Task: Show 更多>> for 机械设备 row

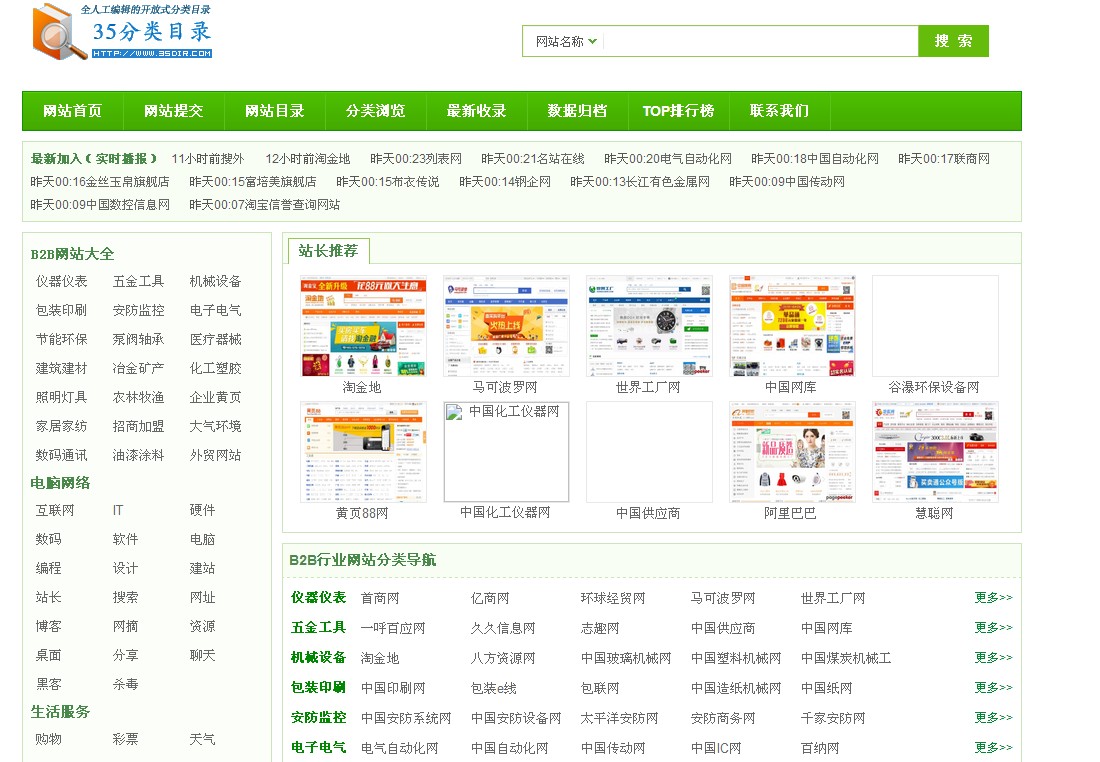Action: pos(993,658)
